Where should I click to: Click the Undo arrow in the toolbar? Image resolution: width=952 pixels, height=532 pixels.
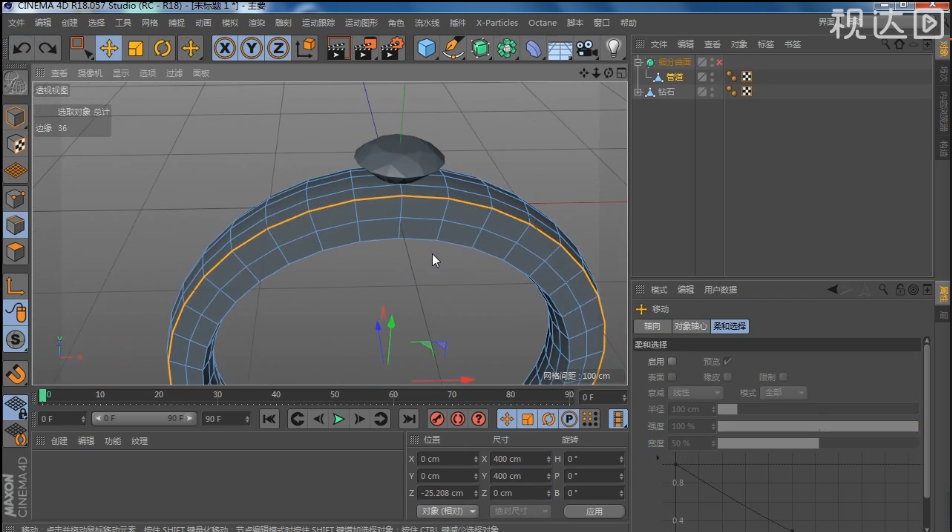click(x=21, y=48)
